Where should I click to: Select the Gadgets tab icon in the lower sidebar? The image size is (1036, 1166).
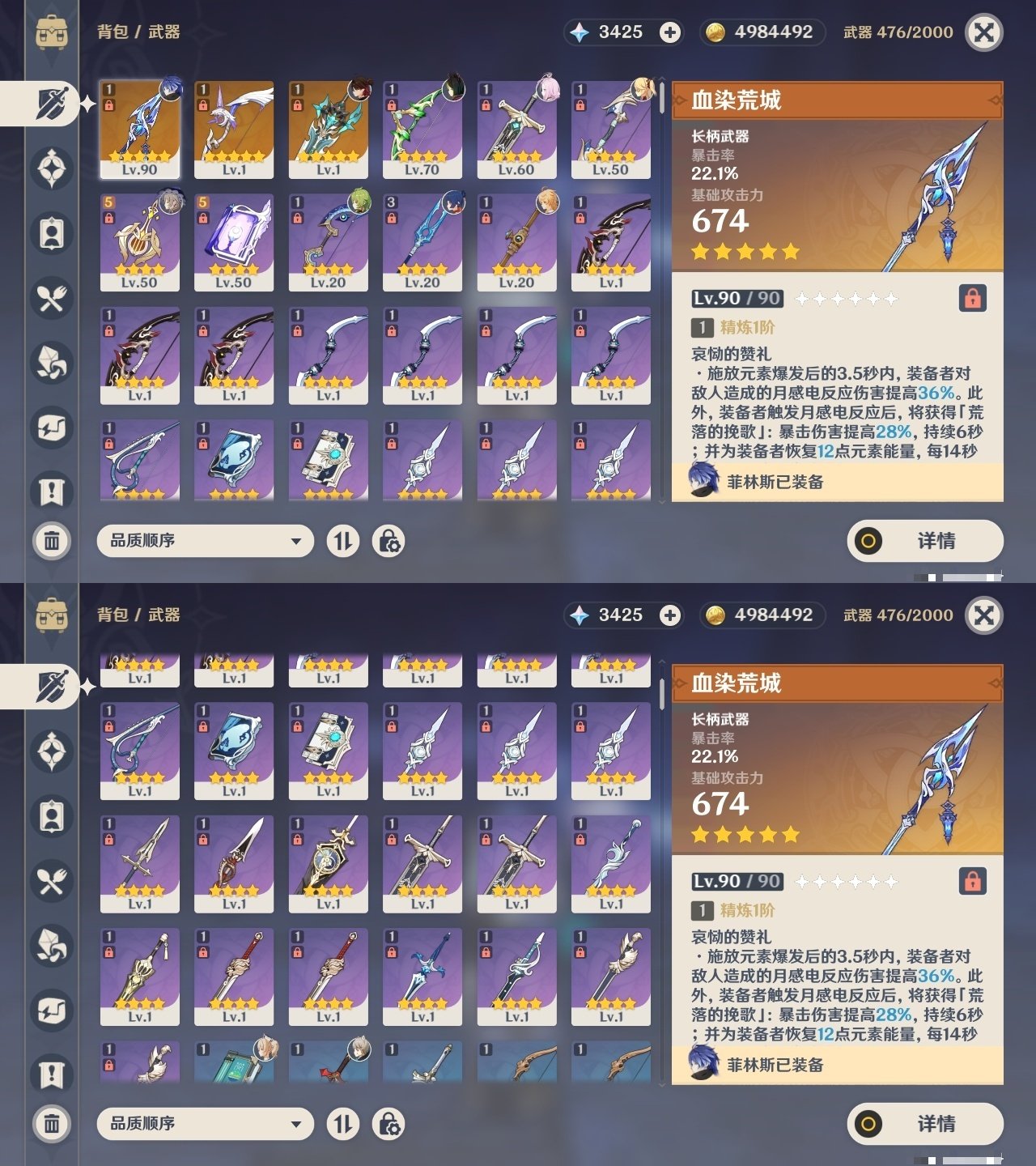(52, 1011)
